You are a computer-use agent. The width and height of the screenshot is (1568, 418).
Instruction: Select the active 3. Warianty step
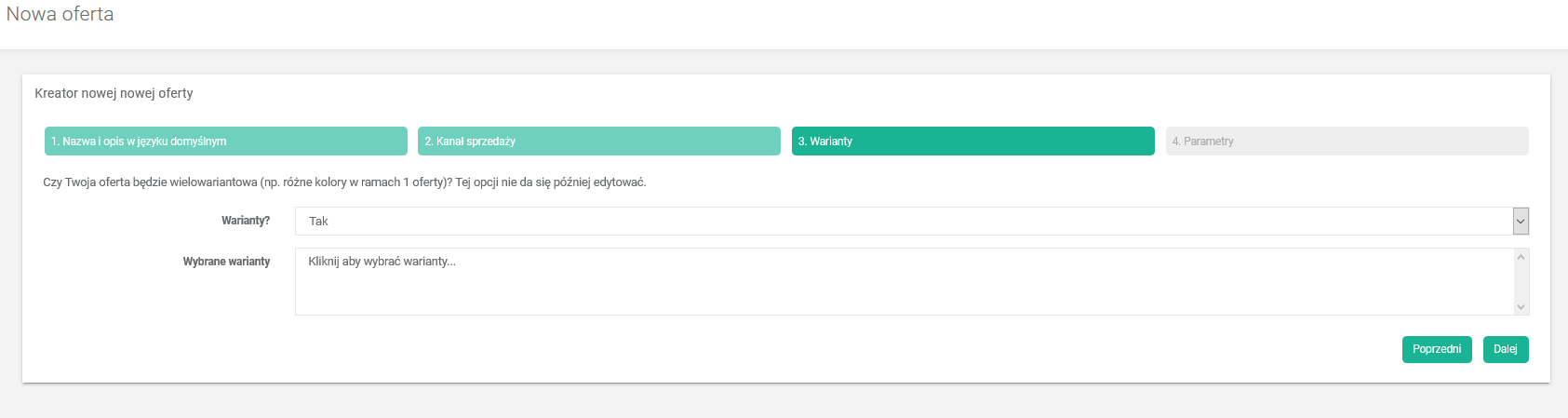tap(972, 142)
